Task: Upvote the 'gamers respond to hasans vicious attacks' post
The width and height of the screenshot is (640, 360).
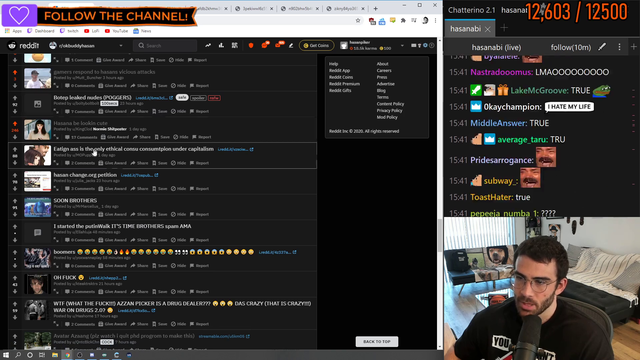Action: click(15, 72)
